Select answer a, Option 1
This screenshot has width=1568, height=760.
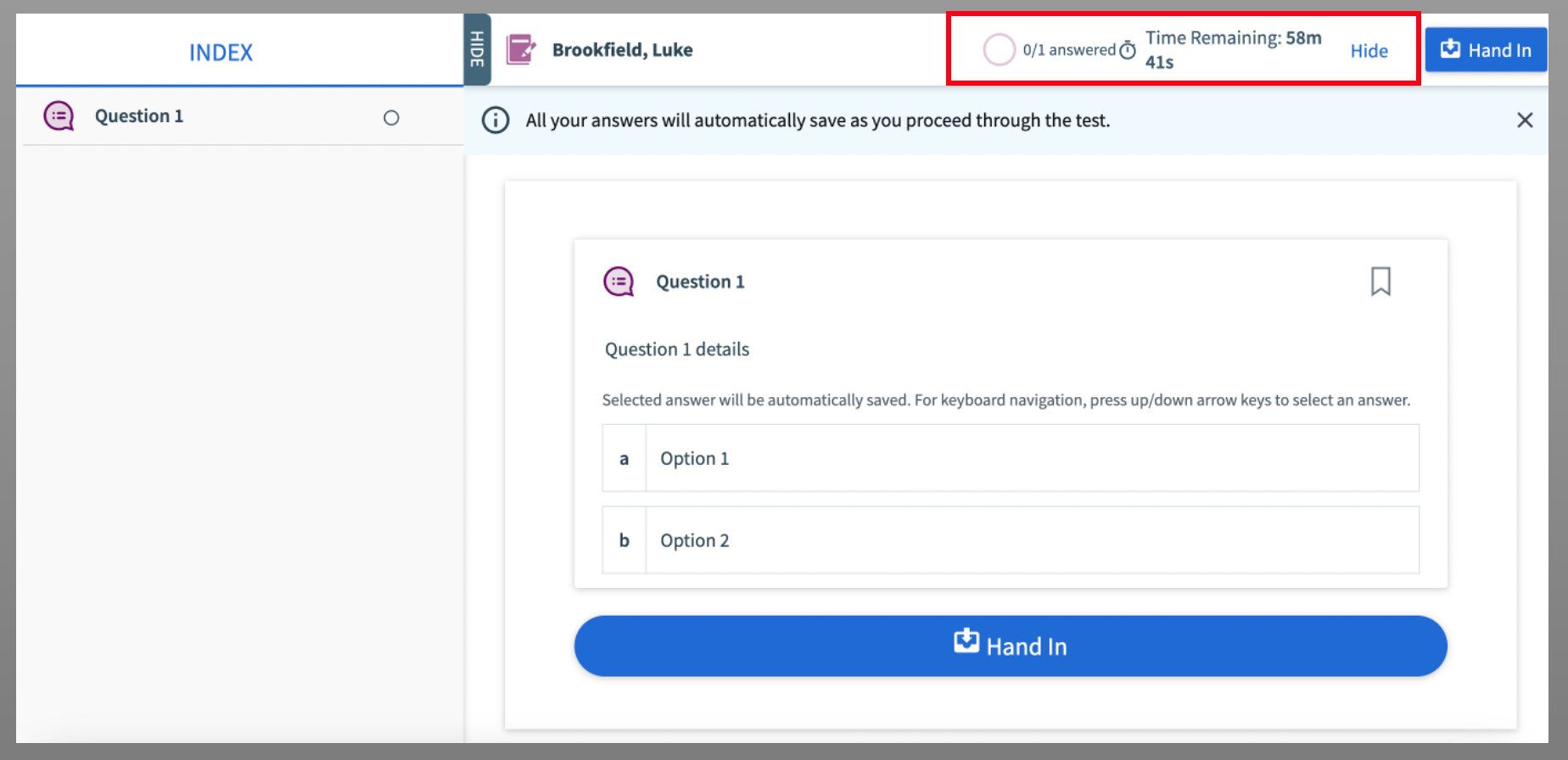coord(1010,458)
